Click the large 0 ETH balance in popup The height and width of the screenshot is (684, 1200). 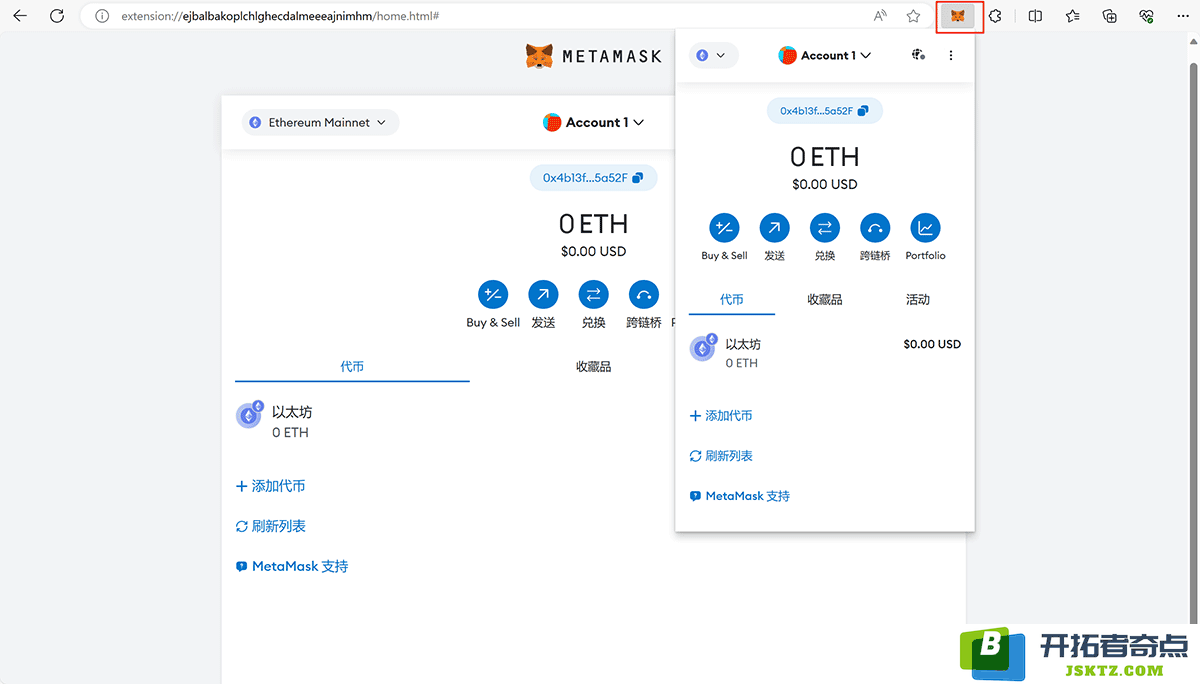click(825, 157)
